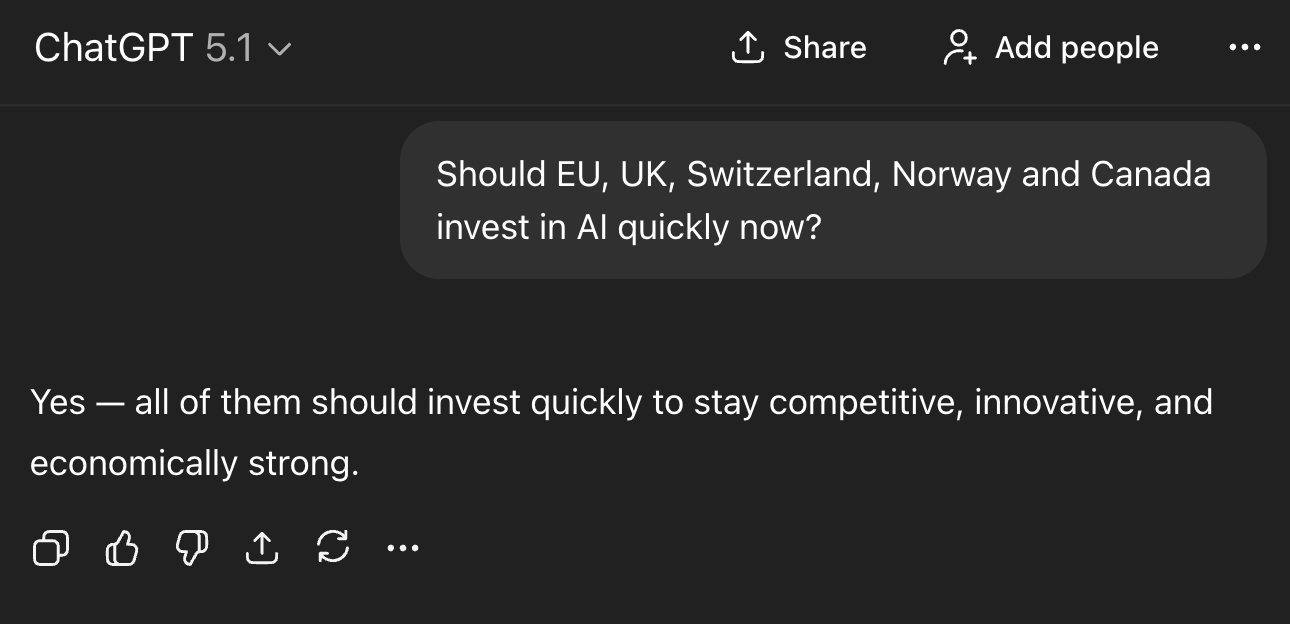Open the model picker on the 5.1 label
The width and height of the screenshot is (1290, 624).
228,47
